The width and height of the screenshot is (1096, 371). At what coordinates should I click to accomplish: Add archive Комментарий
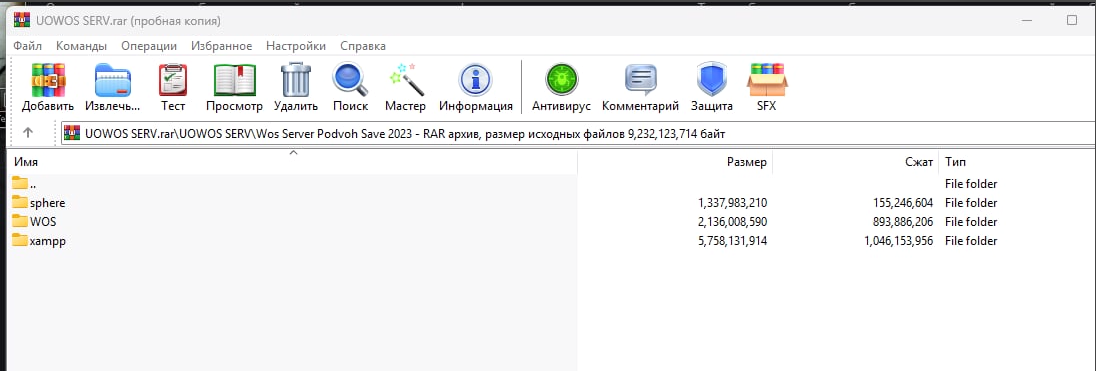click(x=640, y=87)
